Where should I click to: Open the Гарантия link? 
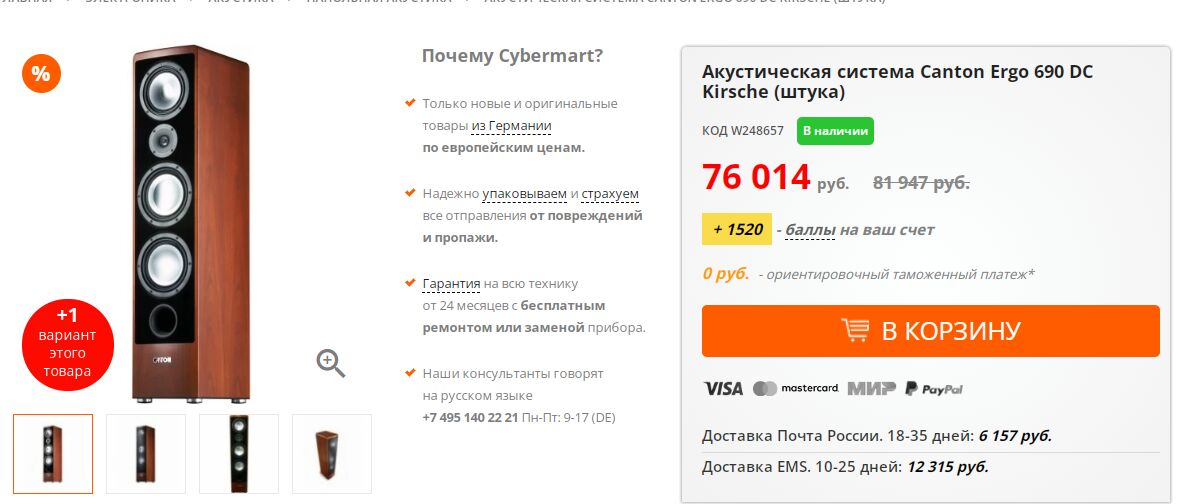tap(451, 284)
